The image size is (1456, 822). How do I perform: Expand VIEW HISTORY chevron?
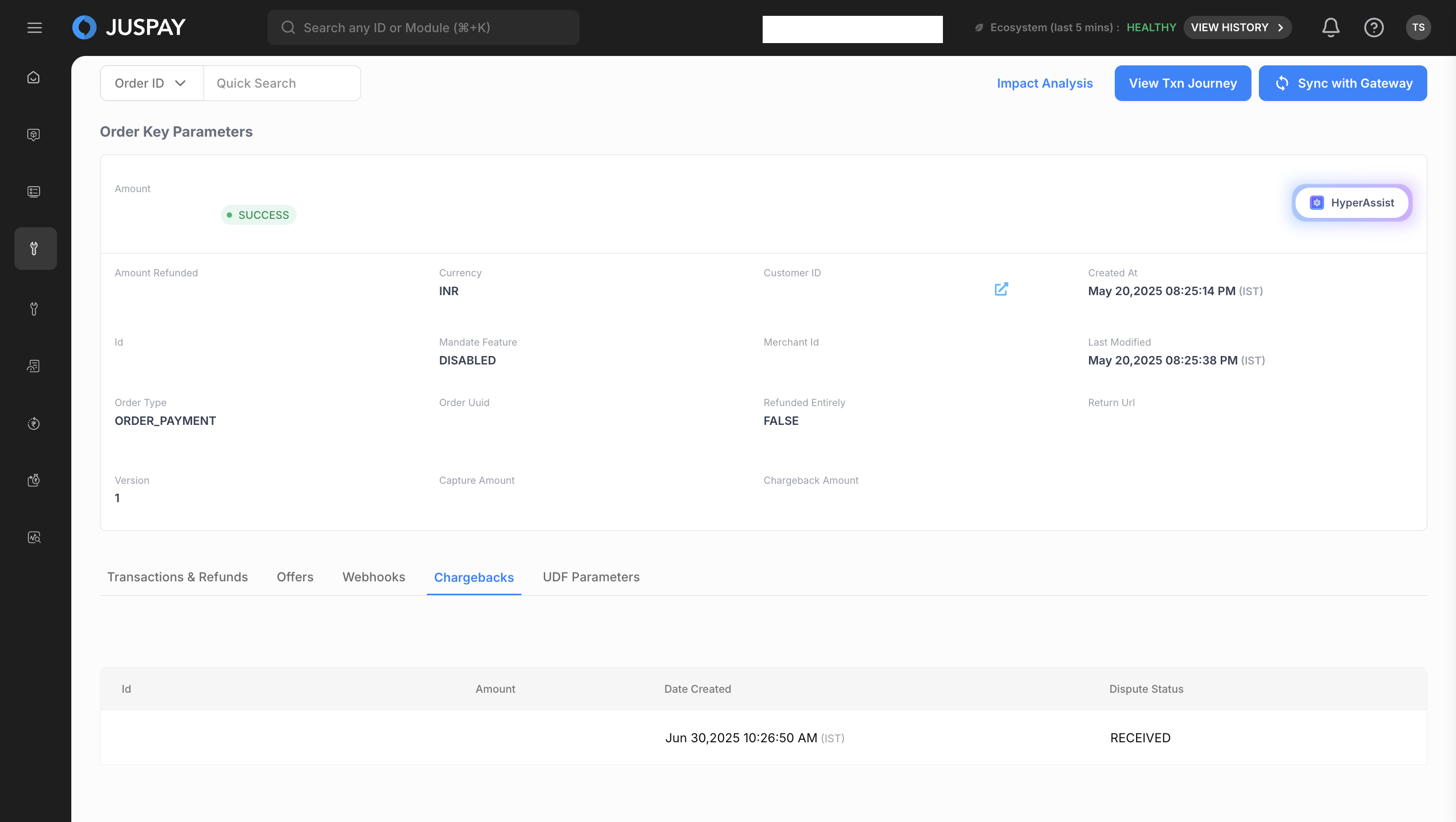(1280, 28)
